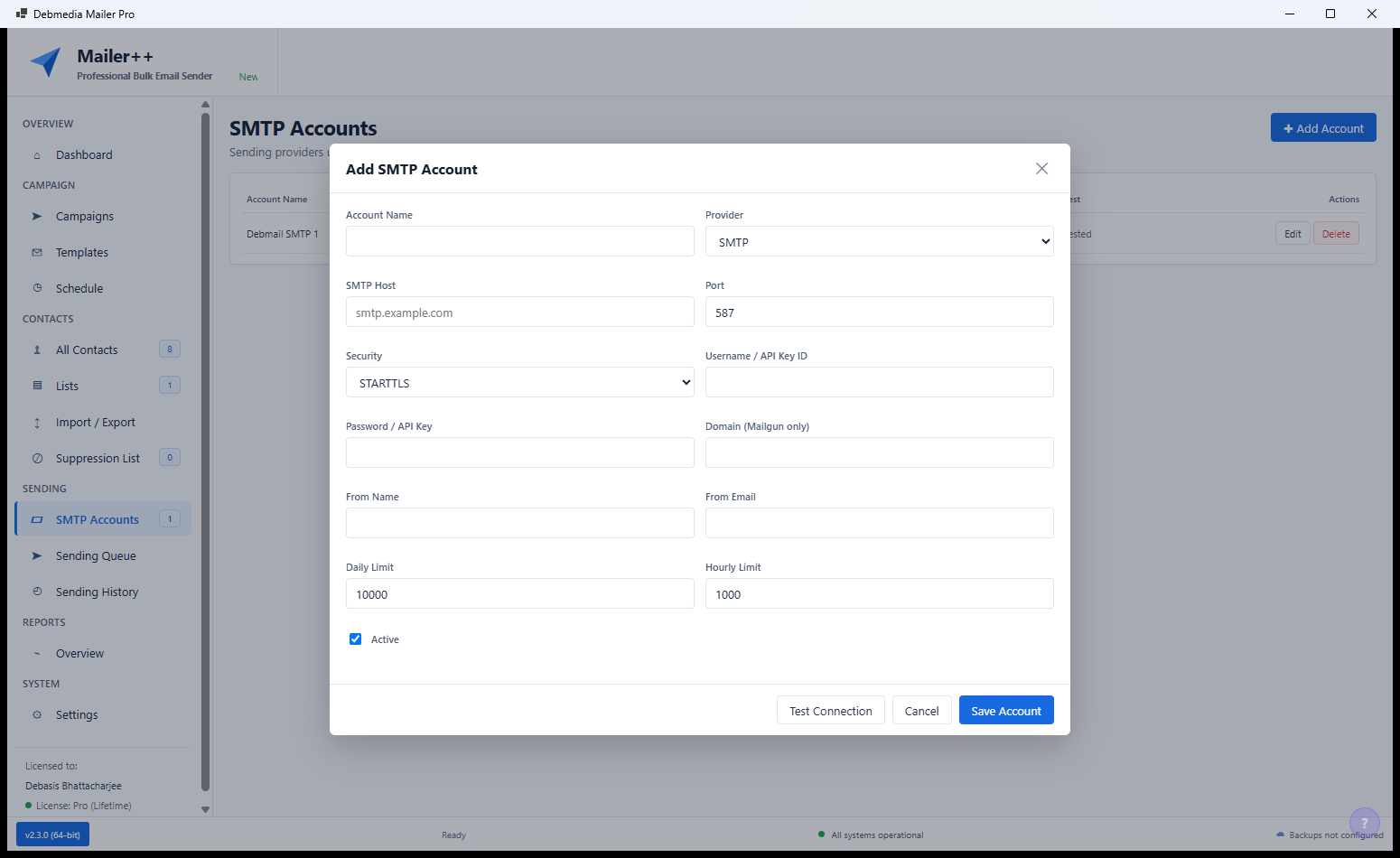Click the SMTP Accounts icon
The height and width of the screenshot is (858, 1400).
37,520
